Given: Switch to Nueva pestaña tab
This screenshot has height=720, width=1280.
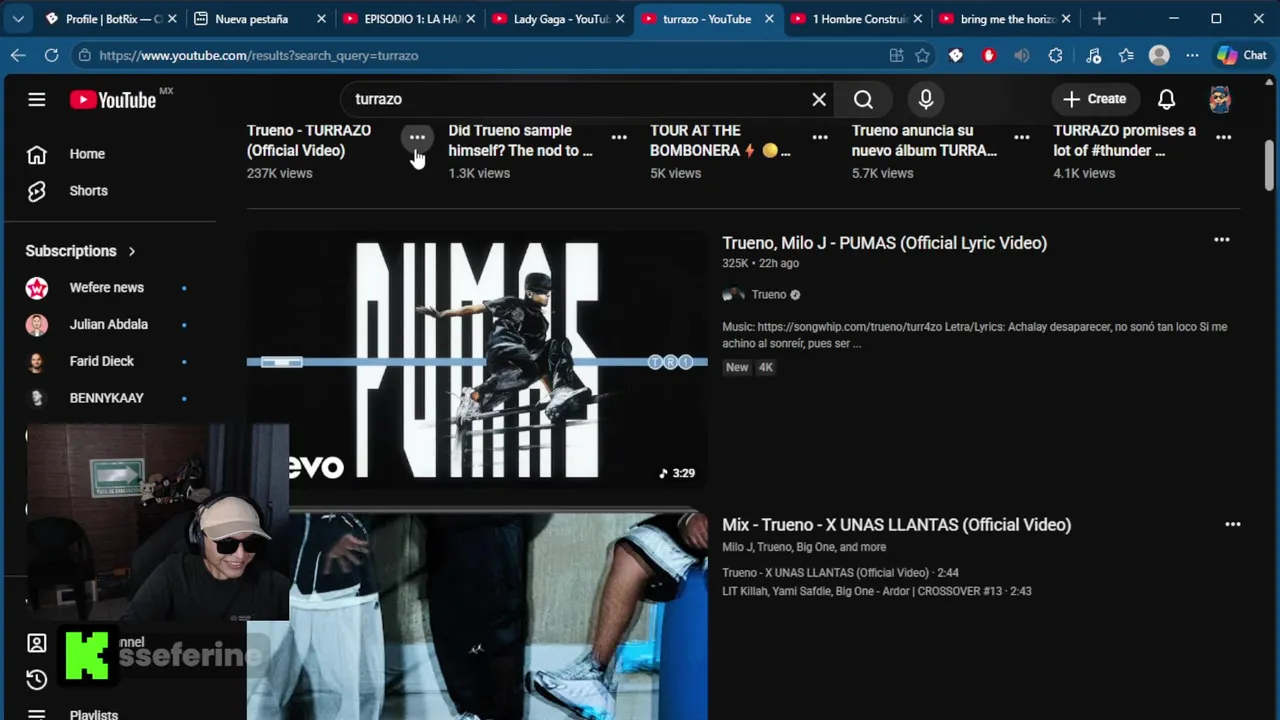Looking at the screenshot, I should (x=260, y=18).
